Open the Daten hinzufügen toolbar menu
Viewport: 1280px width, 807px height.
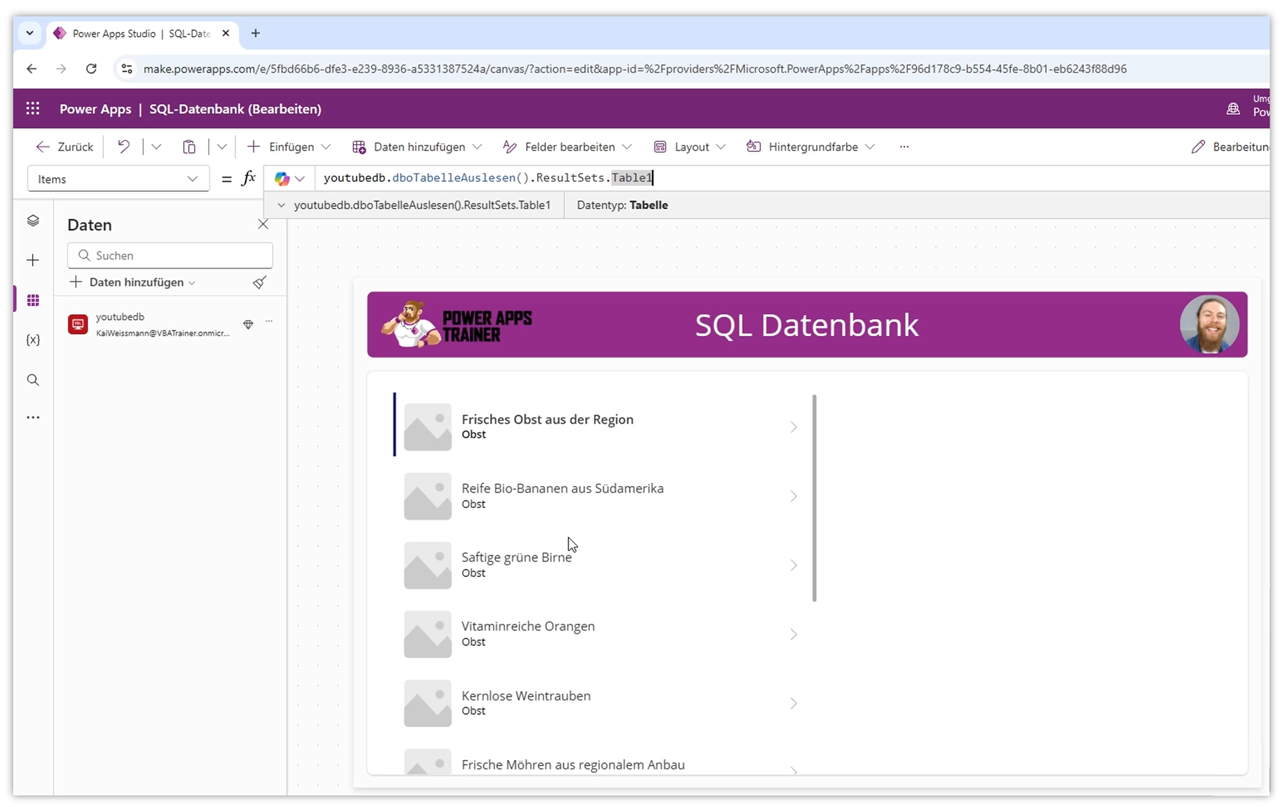417,147
